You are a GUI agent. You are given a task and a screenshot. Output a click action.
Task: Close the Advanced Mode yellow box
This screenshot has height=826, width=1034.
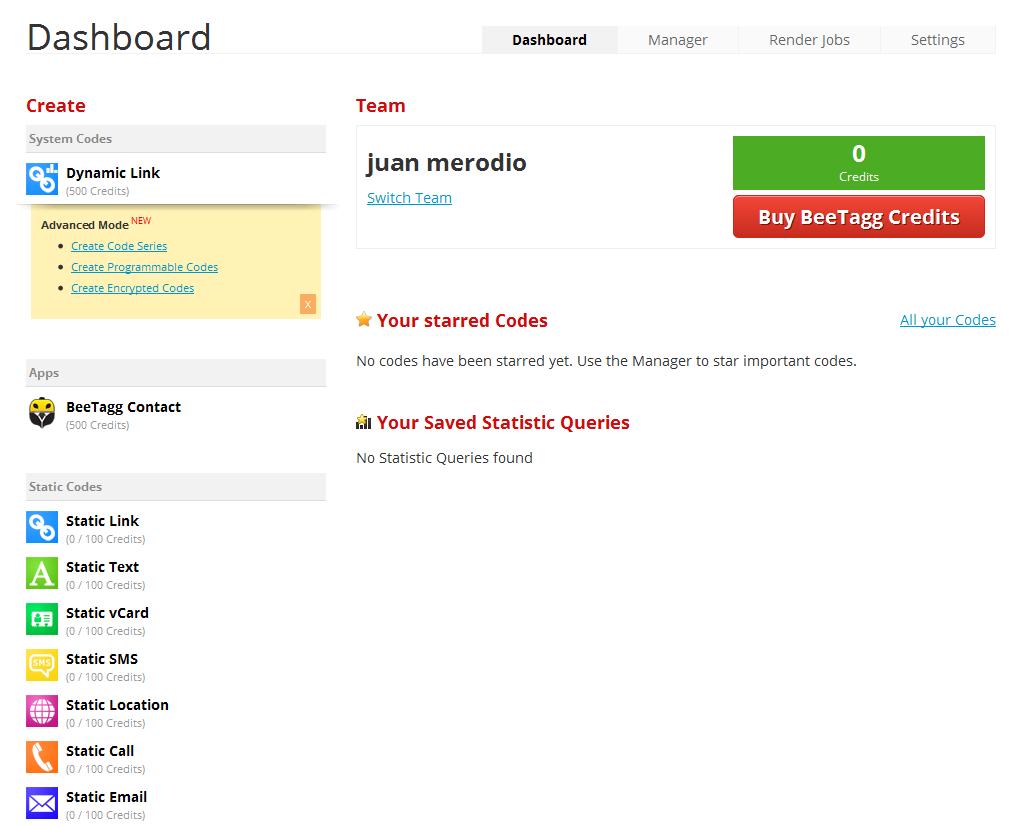tap(308, 304)
